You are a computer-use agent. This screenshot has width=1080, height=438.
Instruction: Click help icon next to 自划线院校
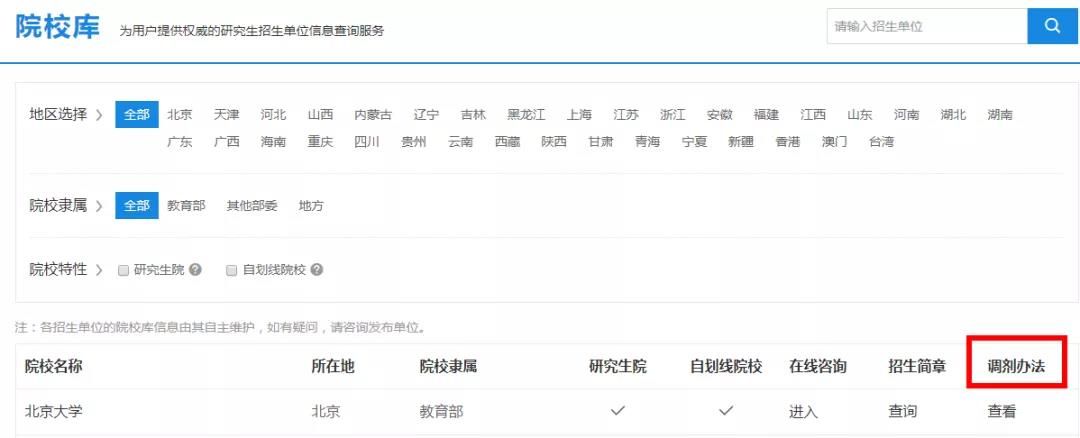[x=317, y=270]
